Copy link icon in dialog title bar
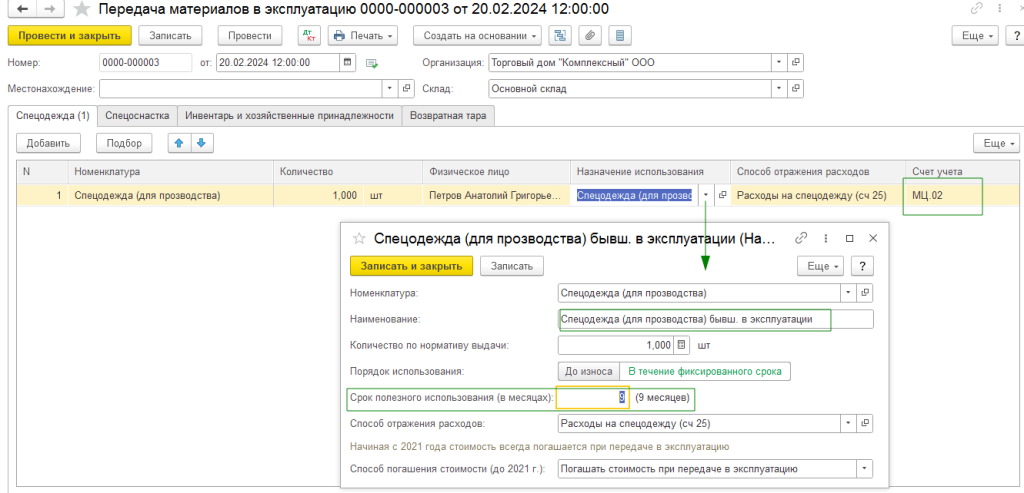This screenshot has width=1024, height=493. (x=800, y=239)
